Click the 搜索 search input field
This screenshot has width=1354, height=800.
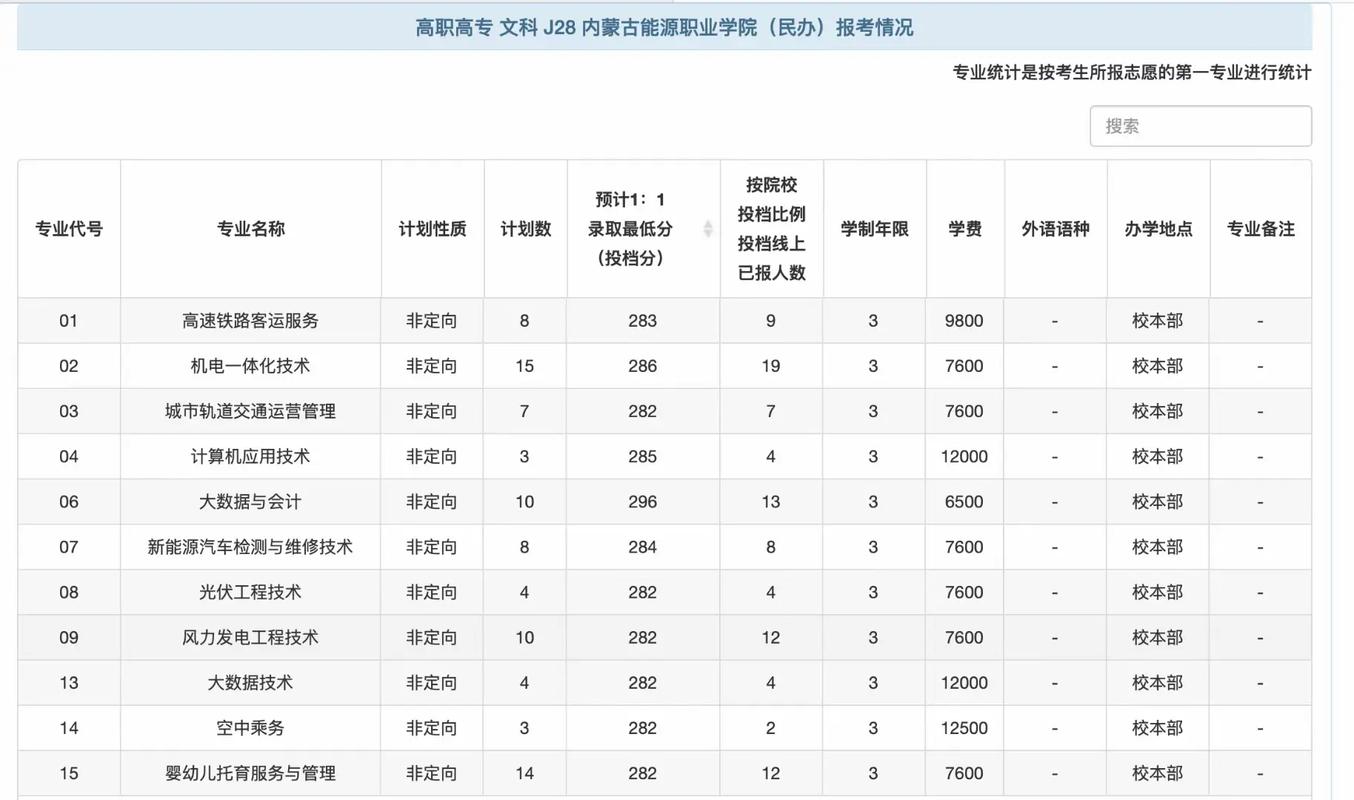tap(1200, 126)
